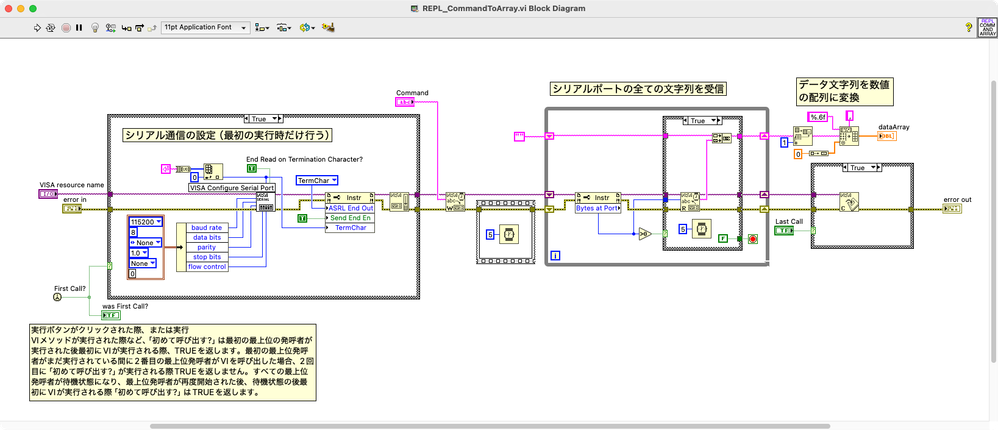The image size is (998, 430).
Task: Click the flow control bundle element
Action: click(x=206, y=267)
